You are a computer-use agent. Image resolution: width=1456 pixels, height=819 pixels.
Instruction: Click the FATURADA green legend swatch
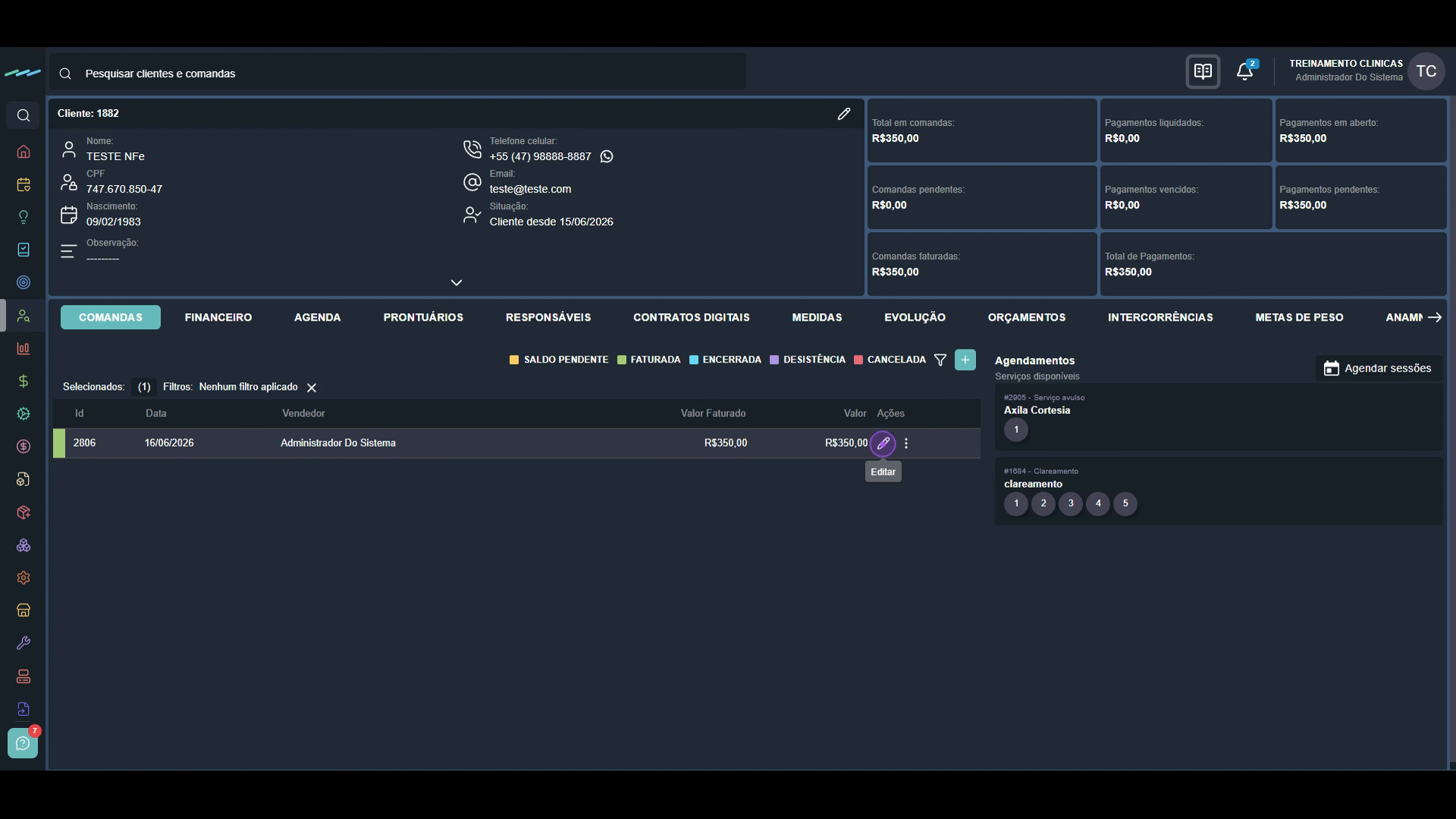[x=622, y=360]
